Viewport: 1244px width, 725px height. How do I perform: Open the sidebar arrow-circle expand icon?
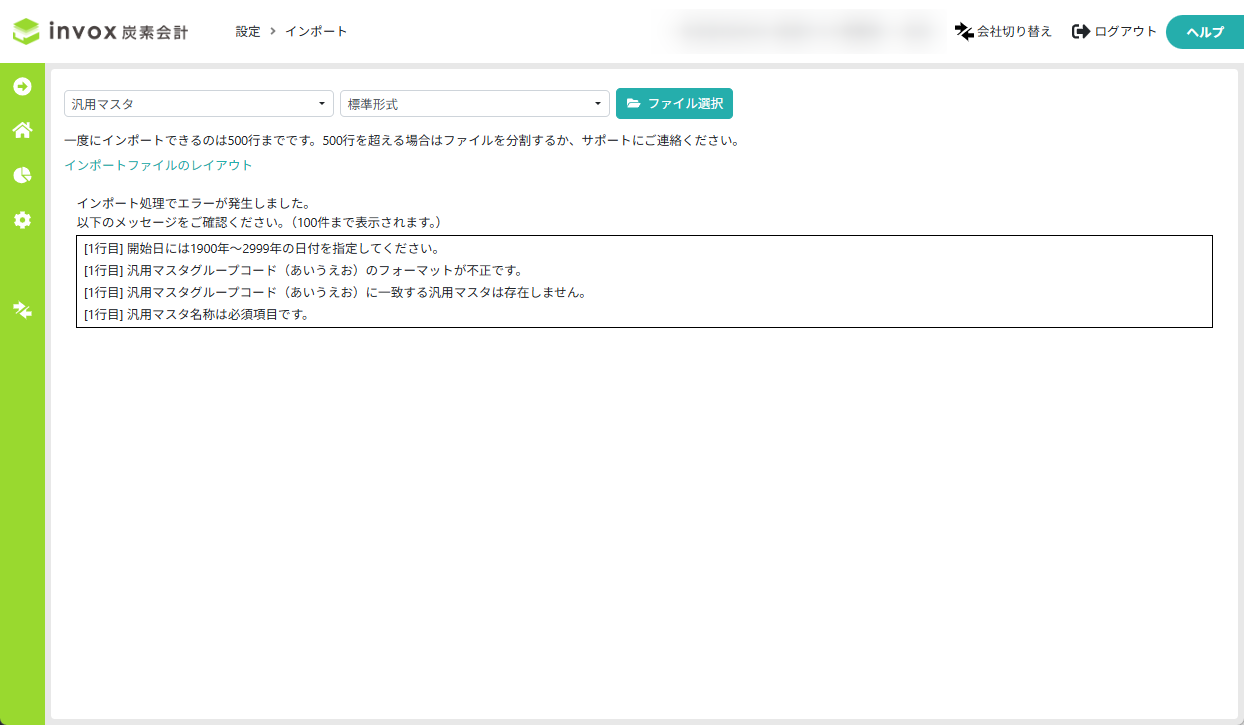(22, 87)
